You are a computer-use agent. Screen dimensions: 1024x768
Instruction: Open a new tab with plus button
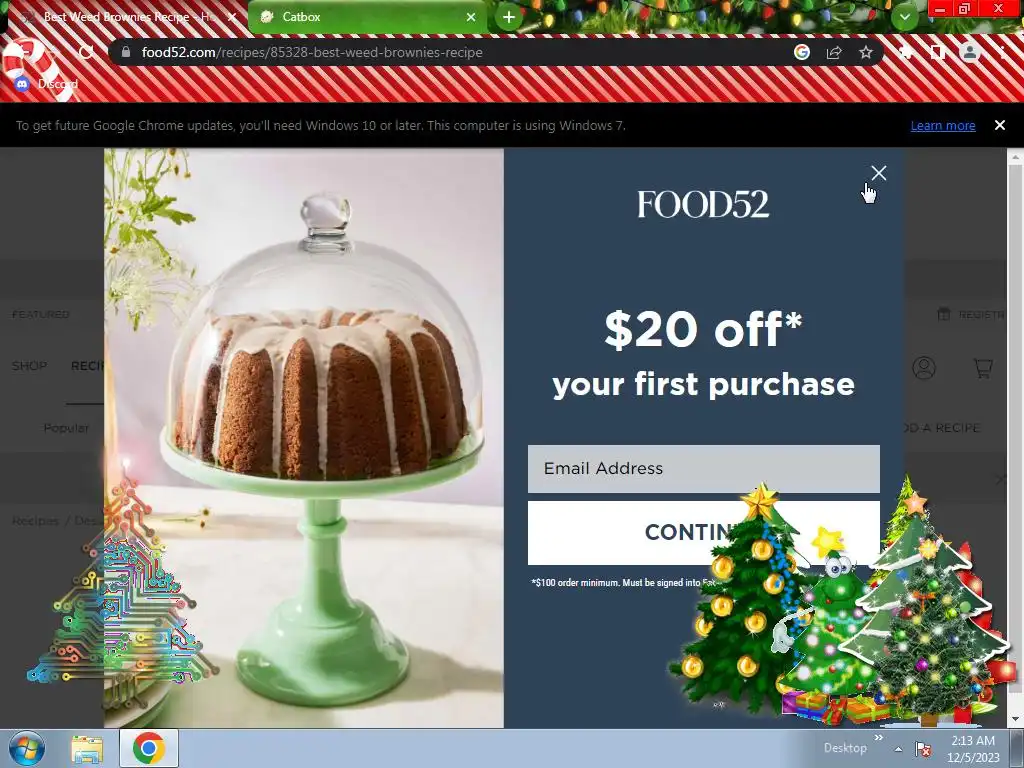click(509, 17)
